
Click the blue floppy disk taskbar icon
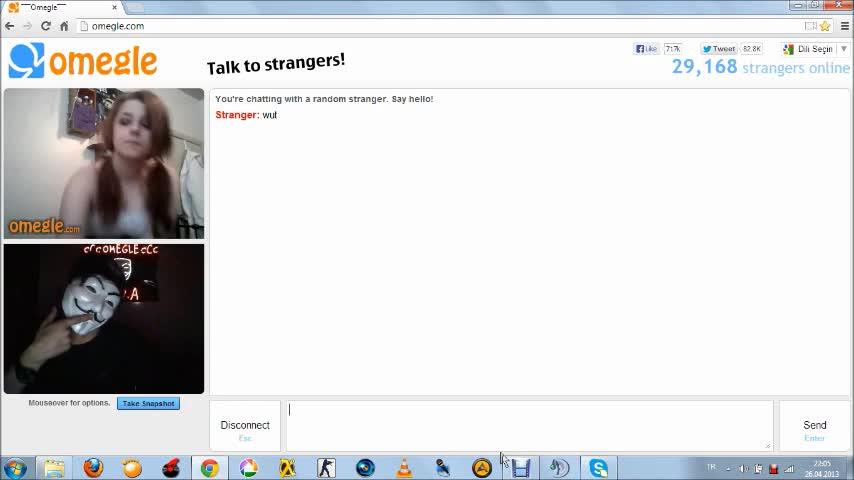pyautogui.click(x=521, y=468)
